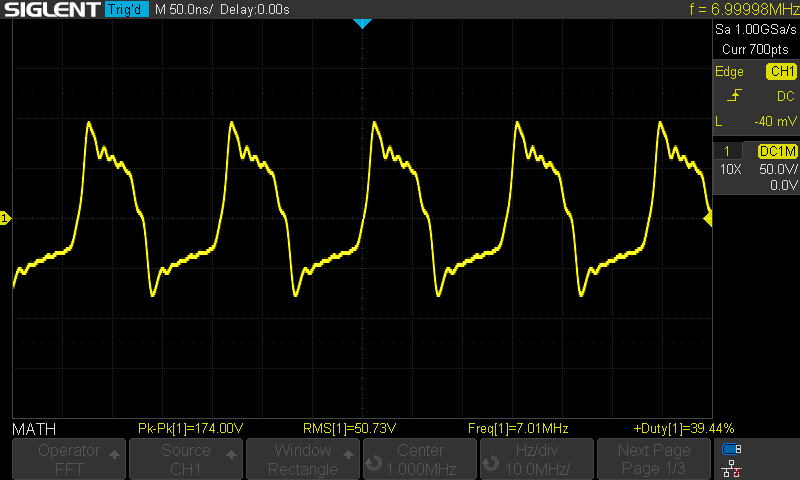Image resolution: width=800 pixels, height=480 pixels.
Task: Click the trigger level -40 mV value
Action: [x=775, y=121]
